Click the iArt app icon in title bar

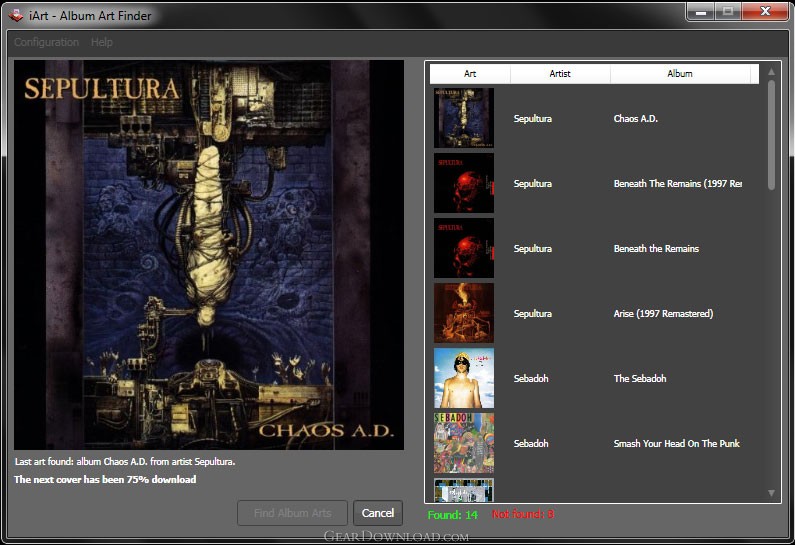16,16
